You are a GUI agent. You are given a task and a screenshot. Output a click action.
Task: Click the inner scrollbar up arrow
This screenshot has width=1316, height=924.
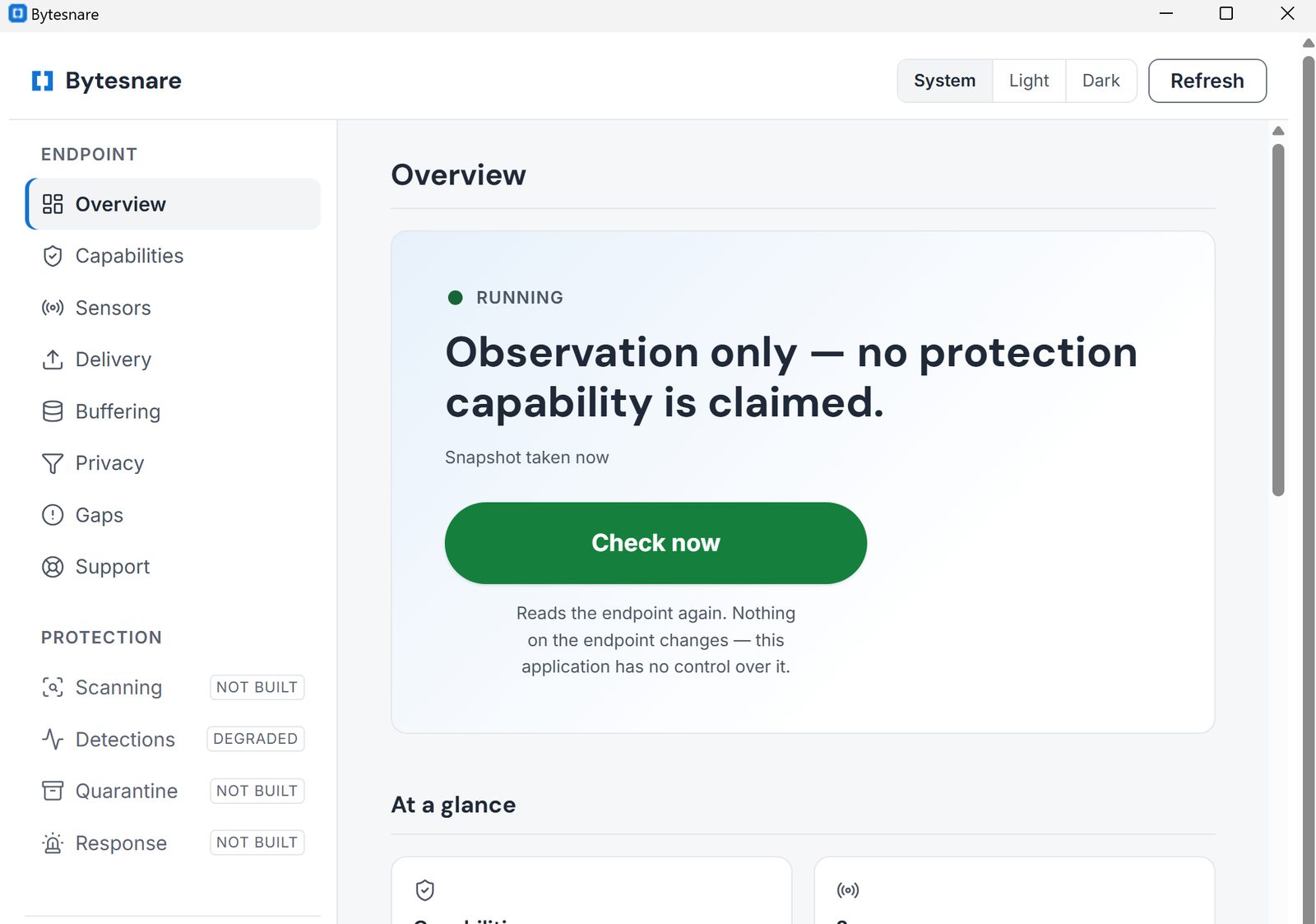point(1278,131)
